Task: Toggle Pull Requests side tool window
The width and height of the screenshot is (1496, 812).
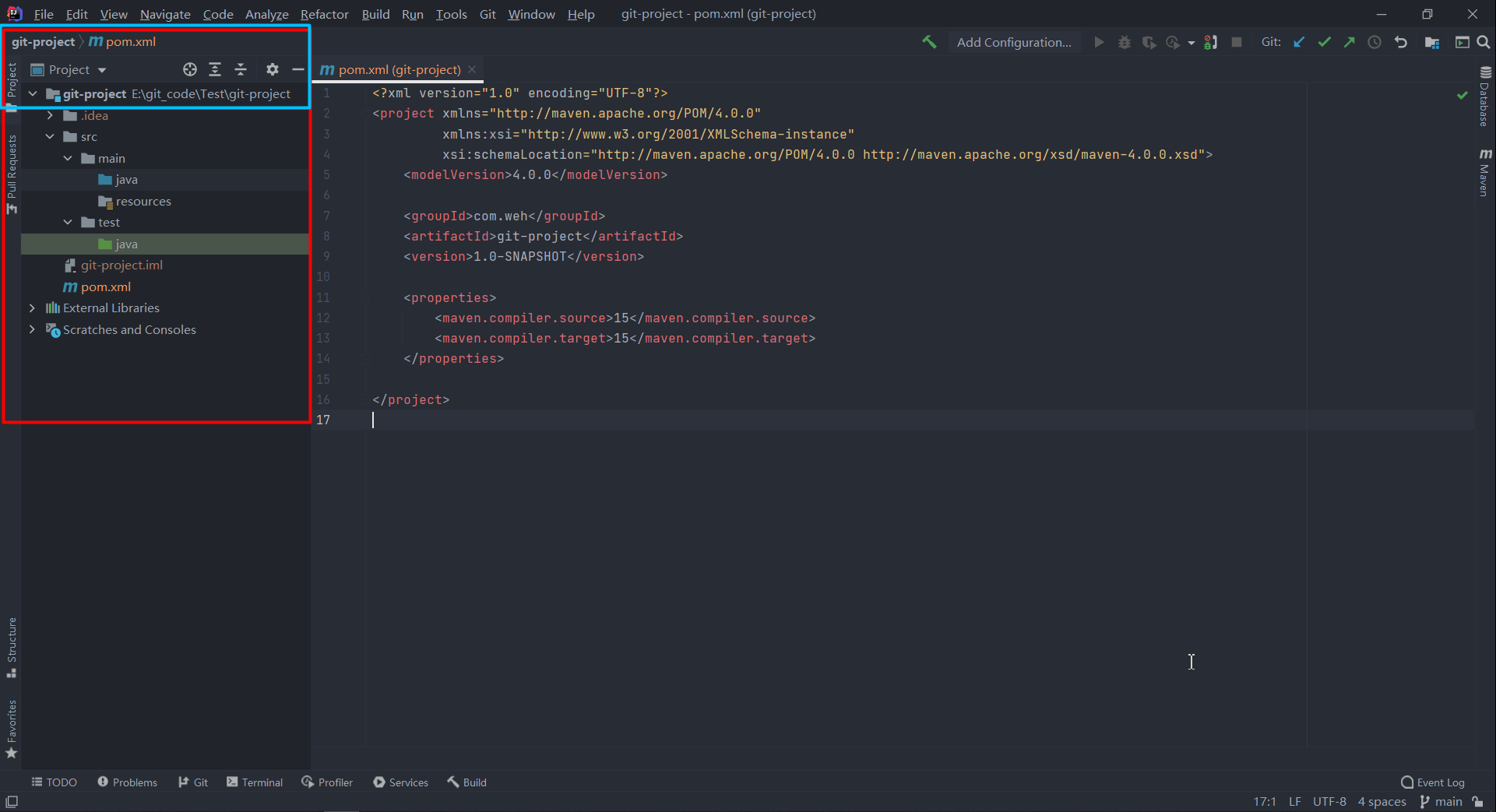Action: (x=12, y=174)
